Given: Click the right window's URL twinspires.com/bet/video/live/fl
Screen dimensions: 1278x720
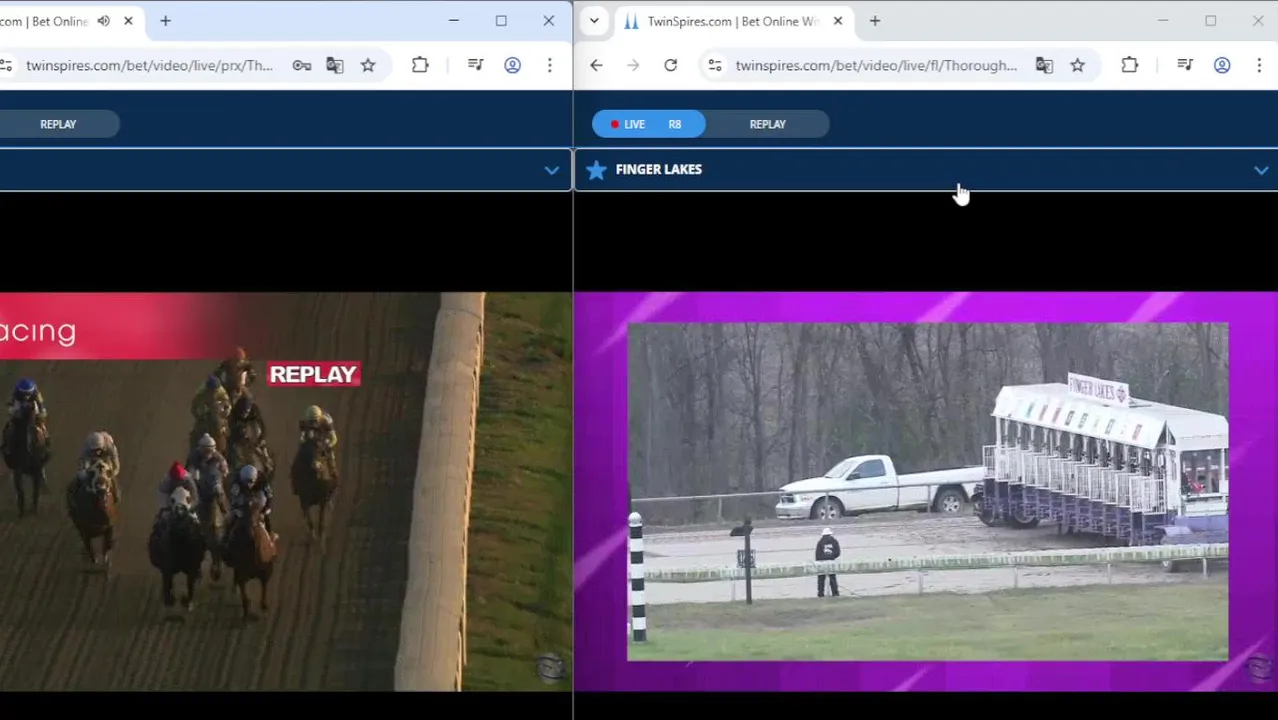Looking at the screenshot, I should 876,65.
